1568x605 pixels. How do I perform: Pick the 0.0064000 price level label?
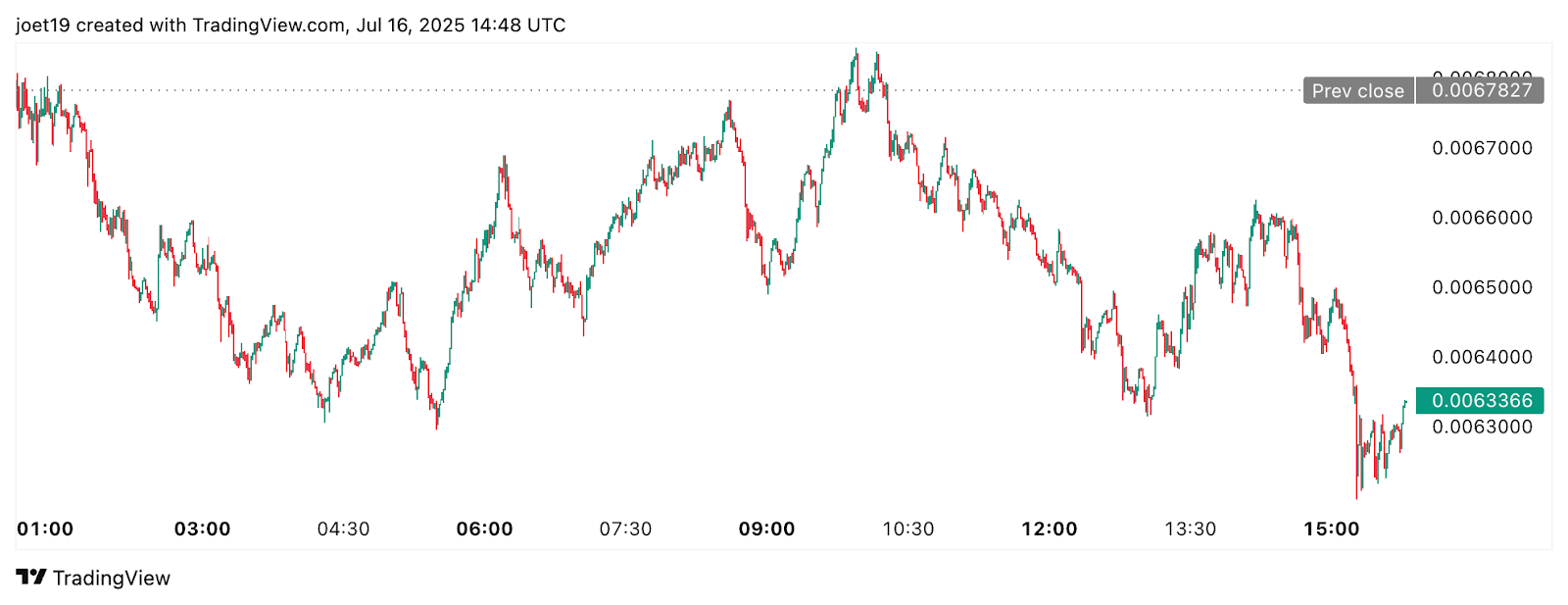(1482, 357)
